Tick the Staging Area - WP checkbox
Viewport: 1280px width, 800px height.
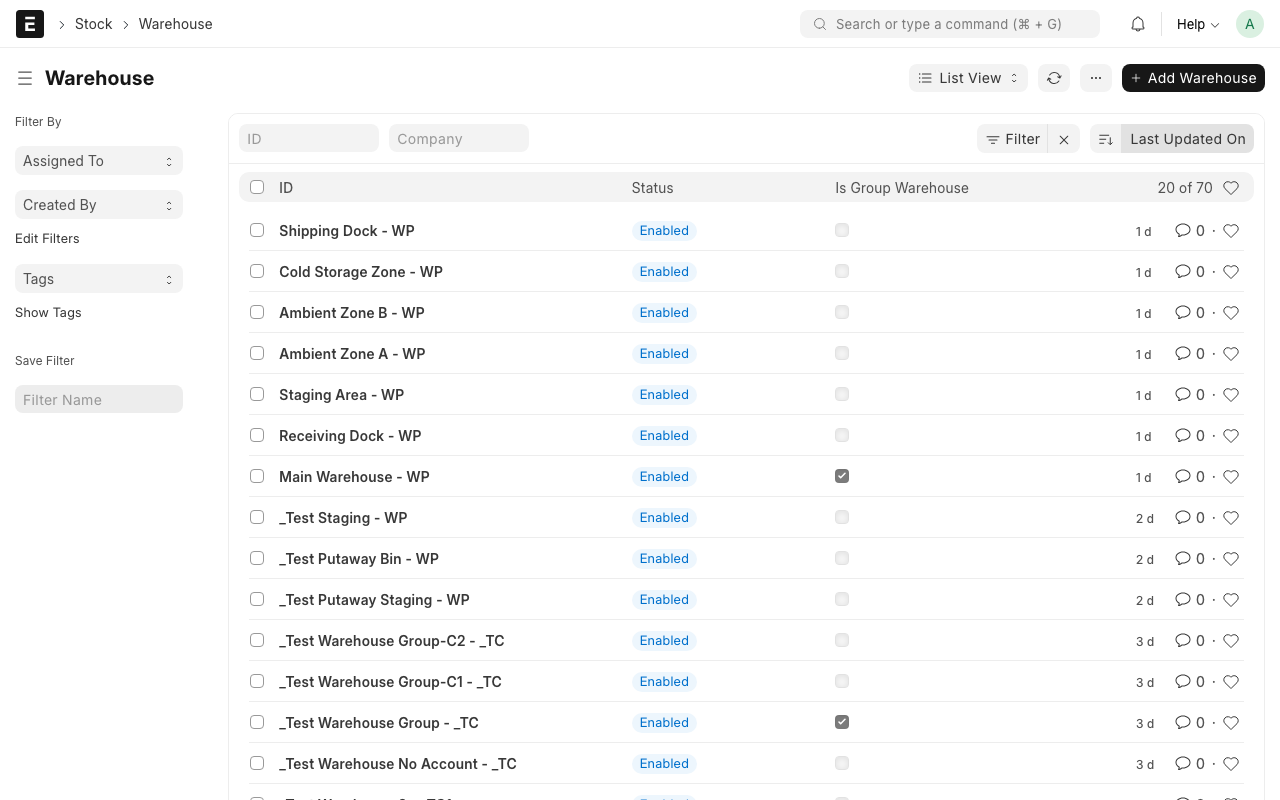257,395
